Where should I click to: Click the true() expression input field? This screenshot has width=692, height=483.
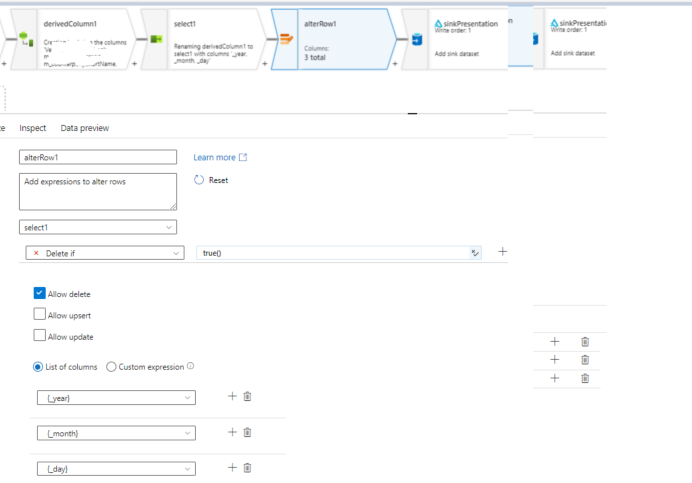(334, 253)
